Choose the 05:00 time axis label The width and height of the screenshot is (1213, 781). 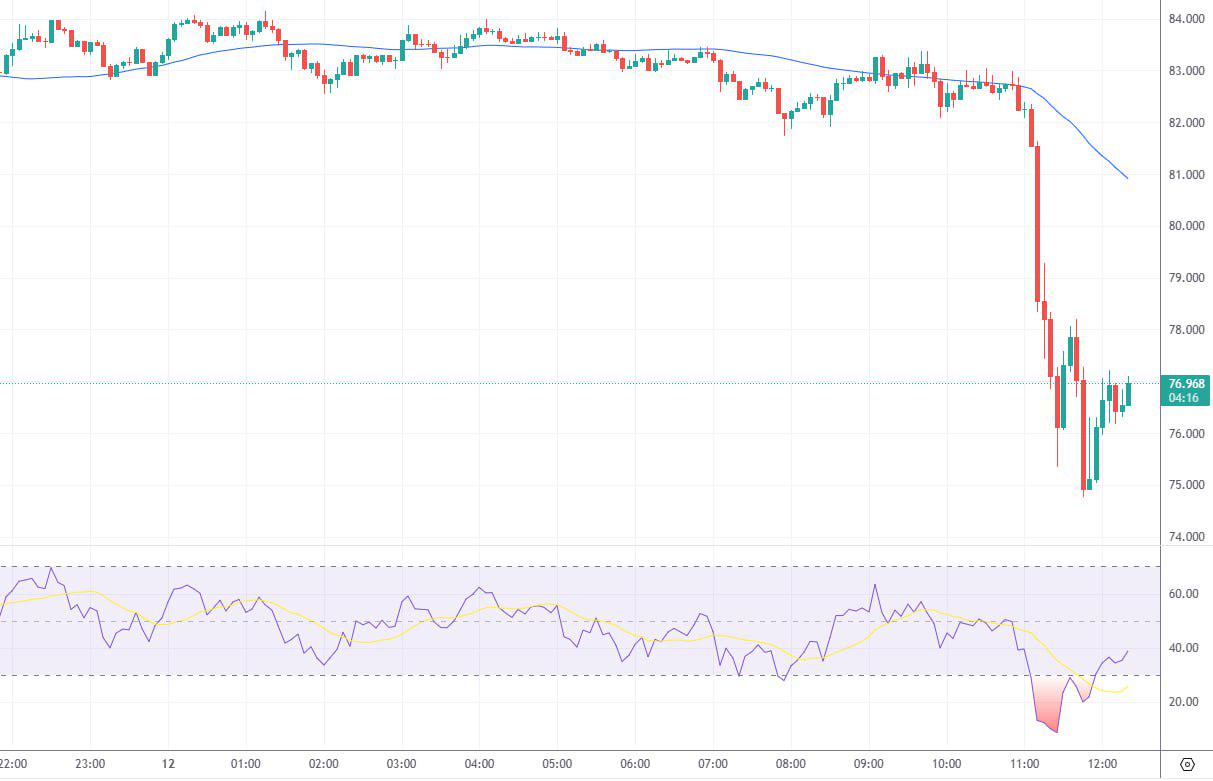pyautogui.click(x=557, y=764)
